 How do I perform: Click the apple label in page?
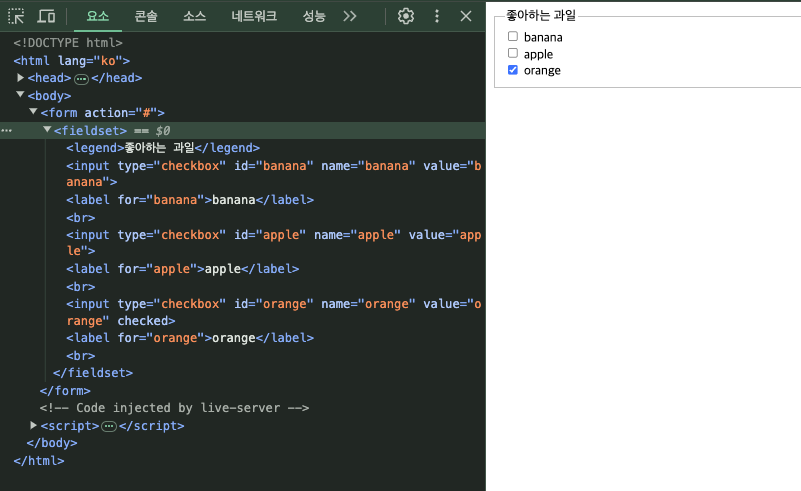tap(538, 54)
